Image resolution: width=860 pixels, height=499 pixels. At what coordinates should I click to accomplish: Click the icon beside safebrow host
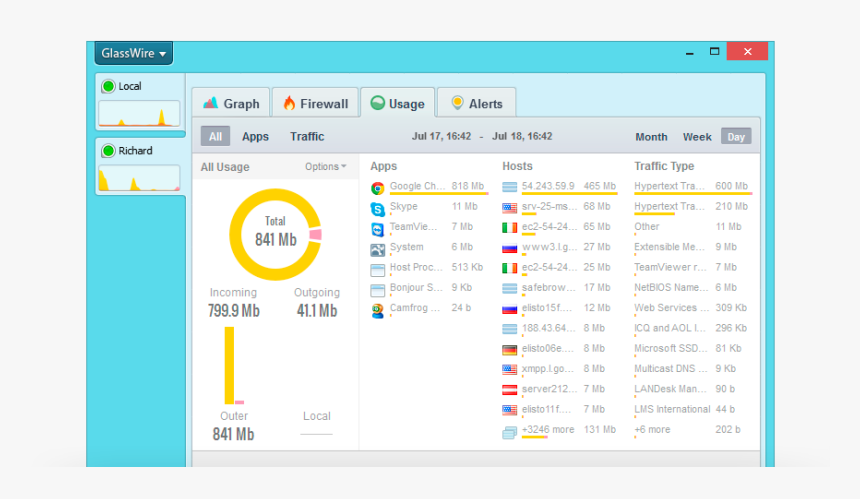pyautogui.click(x=510, y=288)
